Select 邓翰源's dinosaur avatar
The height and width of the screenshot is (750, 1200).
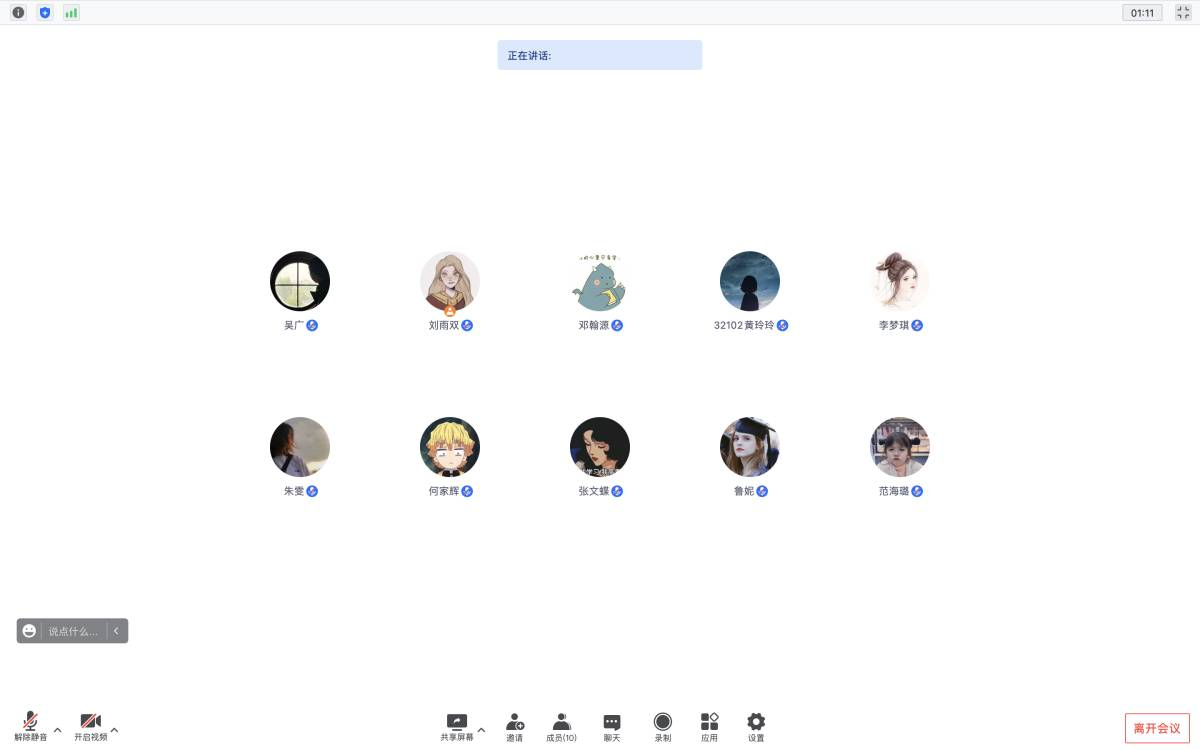[600, 281]
